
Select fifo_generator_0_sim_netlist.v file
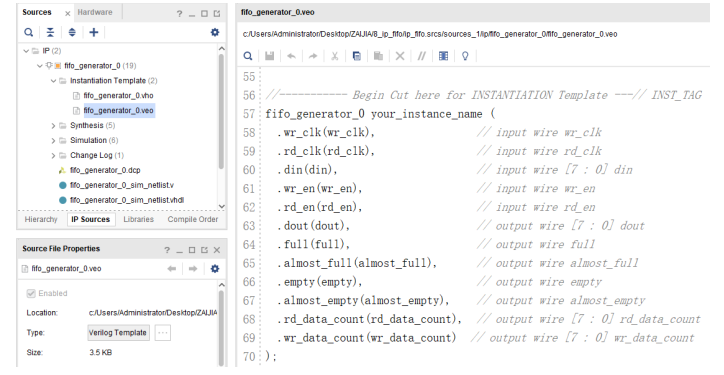pos(122,185)
